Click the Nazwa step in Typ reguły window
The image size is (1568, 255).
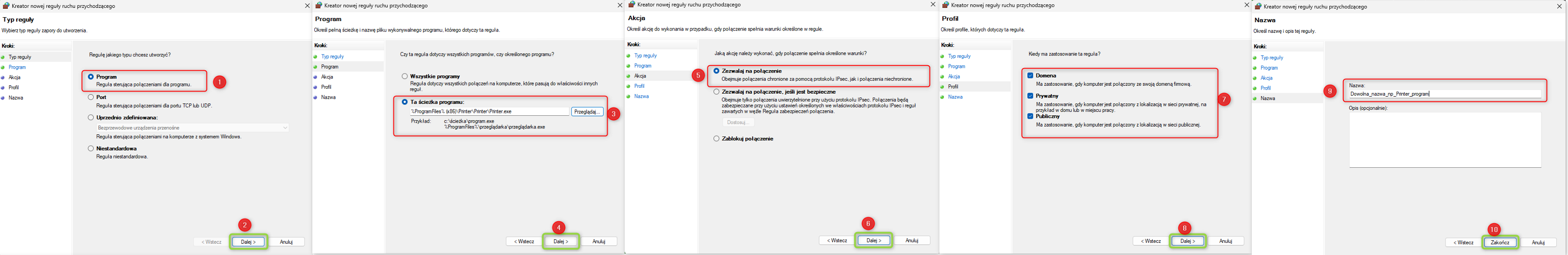[16, 98]
